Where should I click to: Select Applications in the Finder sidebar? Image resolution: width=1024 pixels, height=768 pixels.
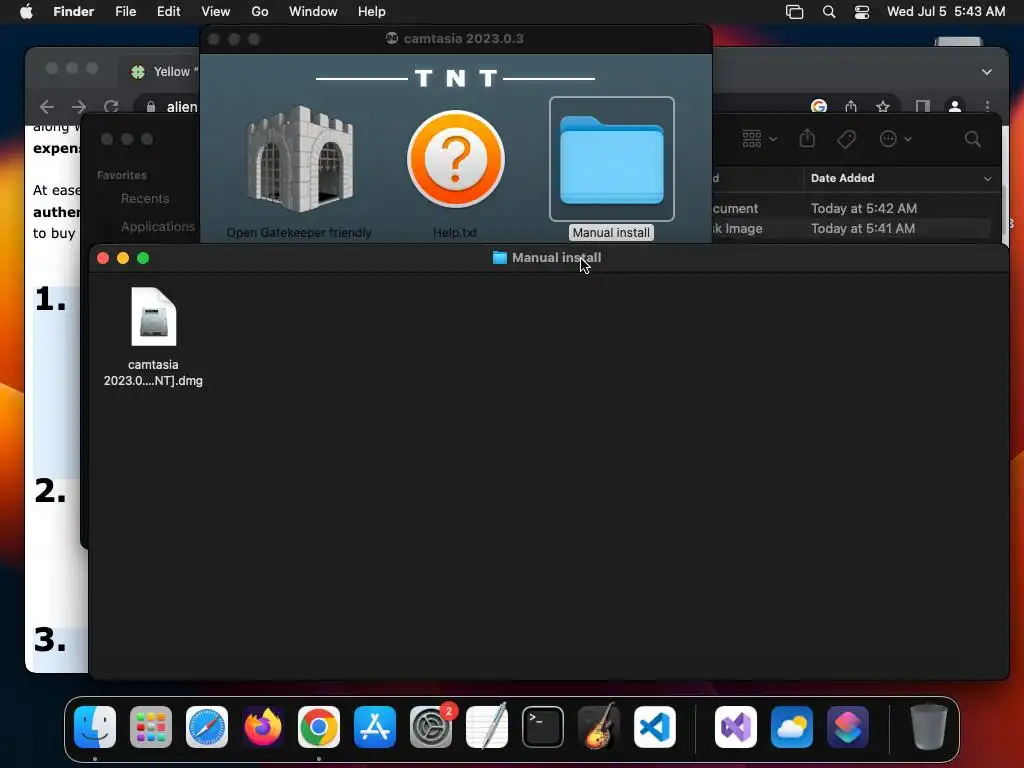(x=158, y=227)
